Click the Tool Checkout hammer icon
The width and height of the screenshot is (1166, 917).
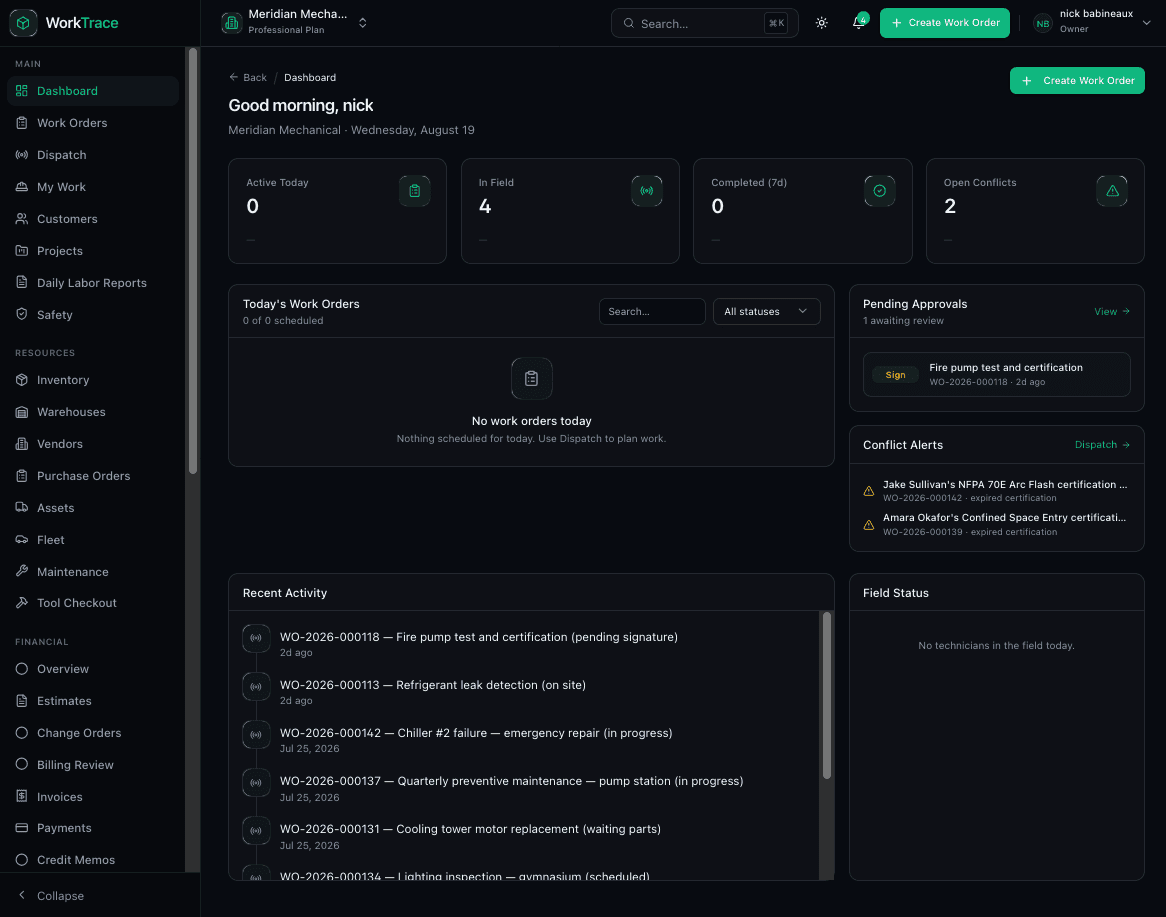pos(22,602)
